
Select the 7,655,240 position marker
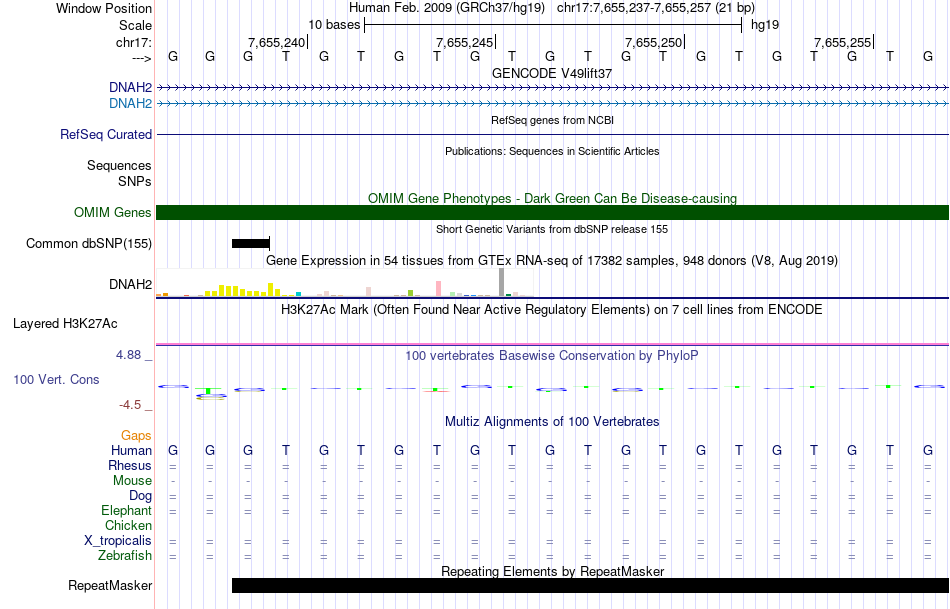coord(276,42)
